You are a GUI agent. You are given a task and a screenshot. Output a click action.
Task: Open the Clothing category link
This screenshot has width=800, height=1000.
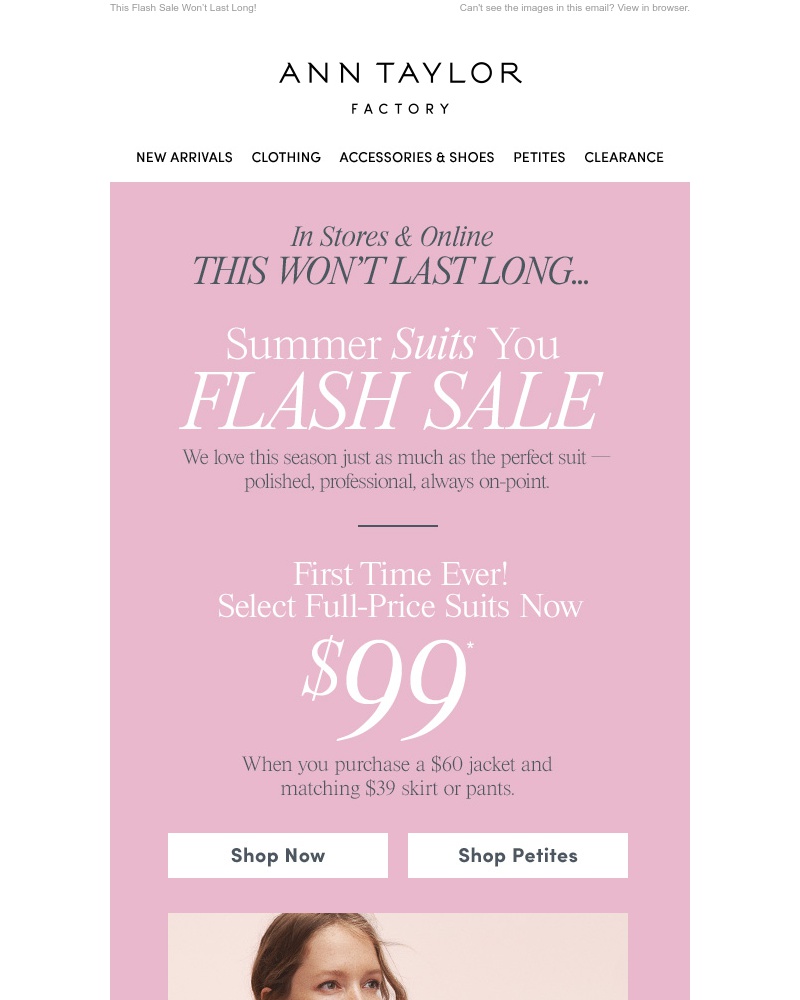click(x=286, y=157)
